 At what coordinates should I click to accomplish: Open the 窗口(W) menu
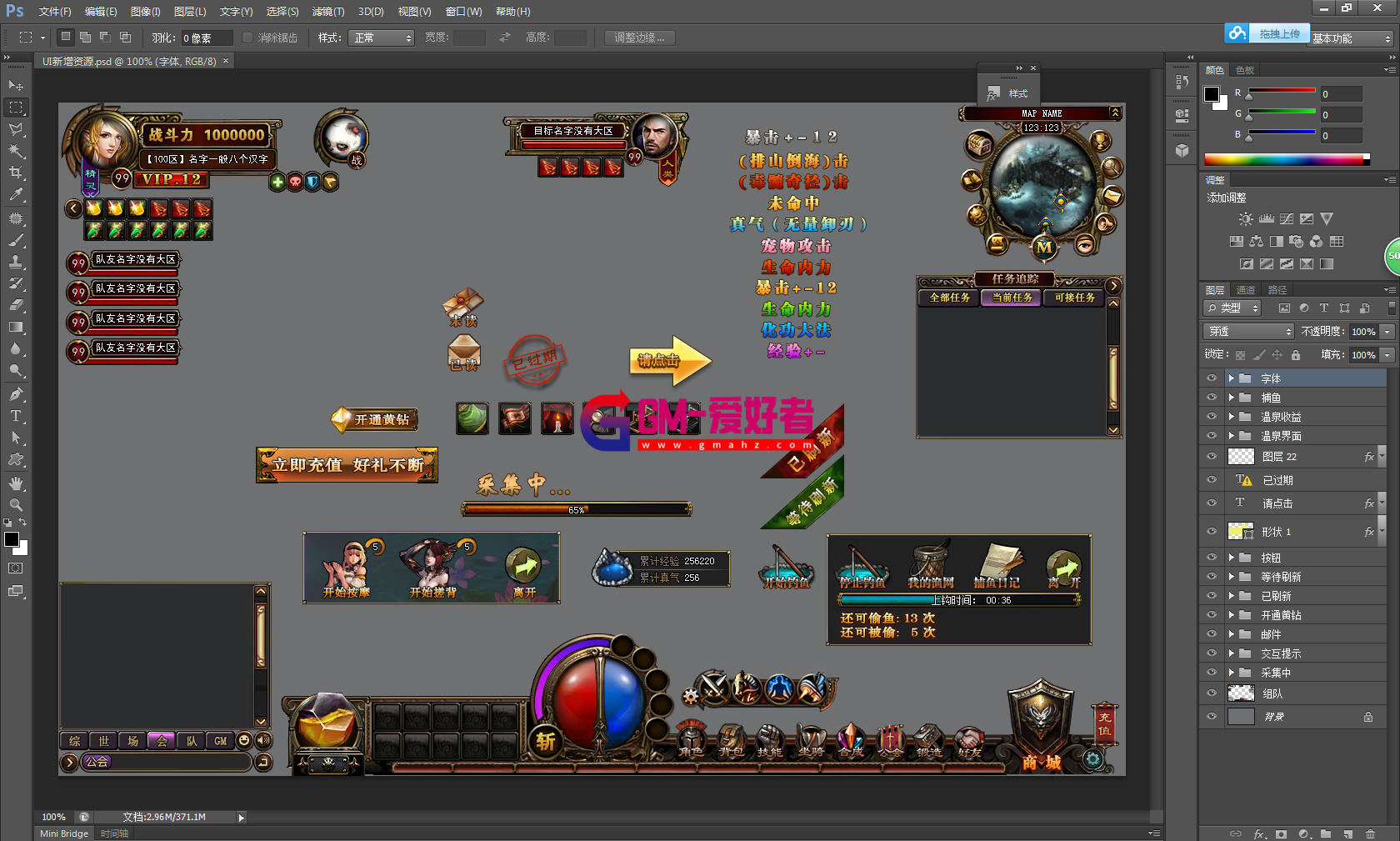point(463,12)
